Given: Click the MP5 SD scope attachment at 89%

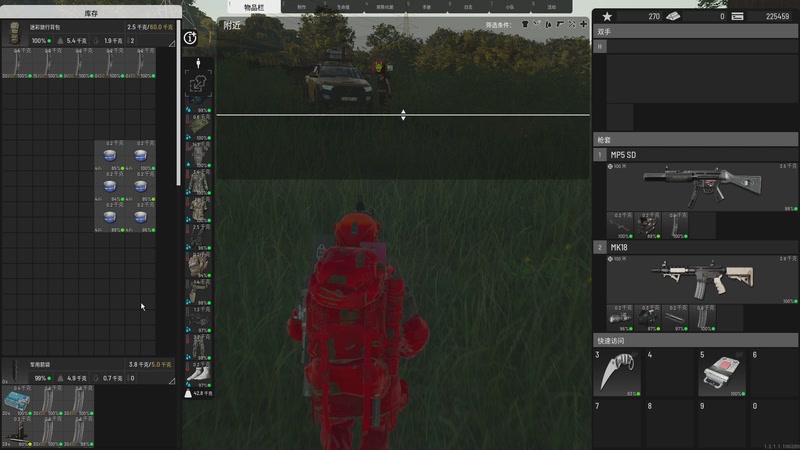Looking at the screenshot, I should (x=648, y=226).
